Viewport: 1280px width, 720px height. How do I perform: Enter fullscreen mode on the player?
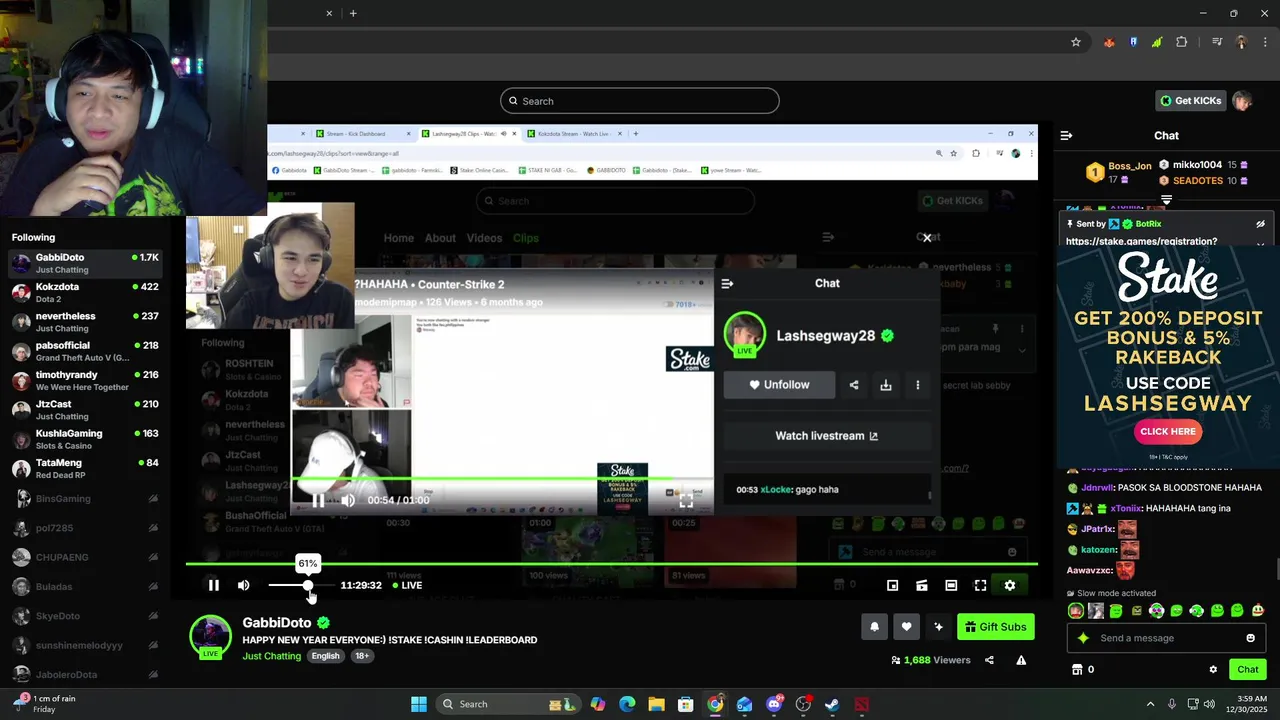point(980,585)
